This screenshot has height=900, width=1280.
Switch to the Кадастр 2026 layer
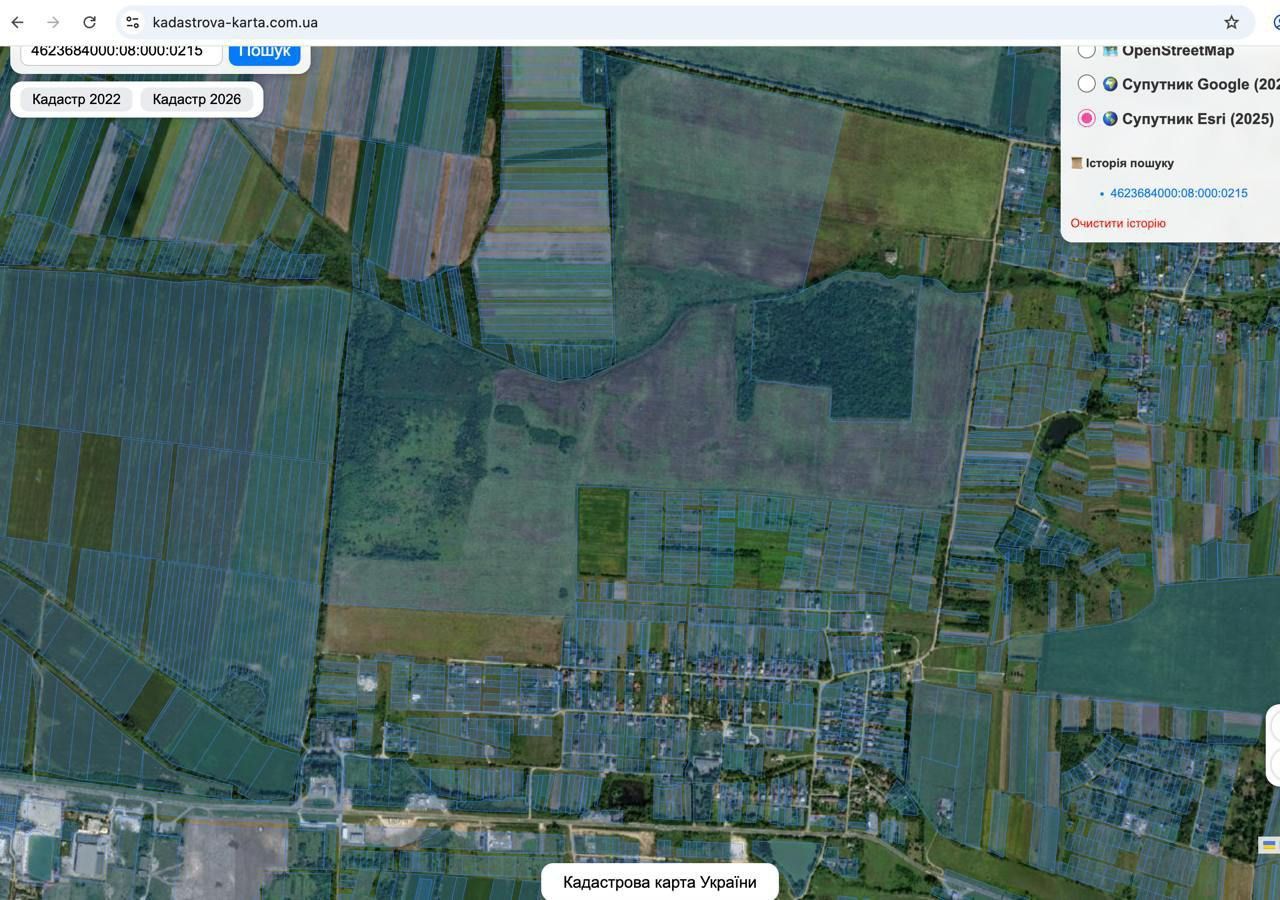(x=196, y=99)
